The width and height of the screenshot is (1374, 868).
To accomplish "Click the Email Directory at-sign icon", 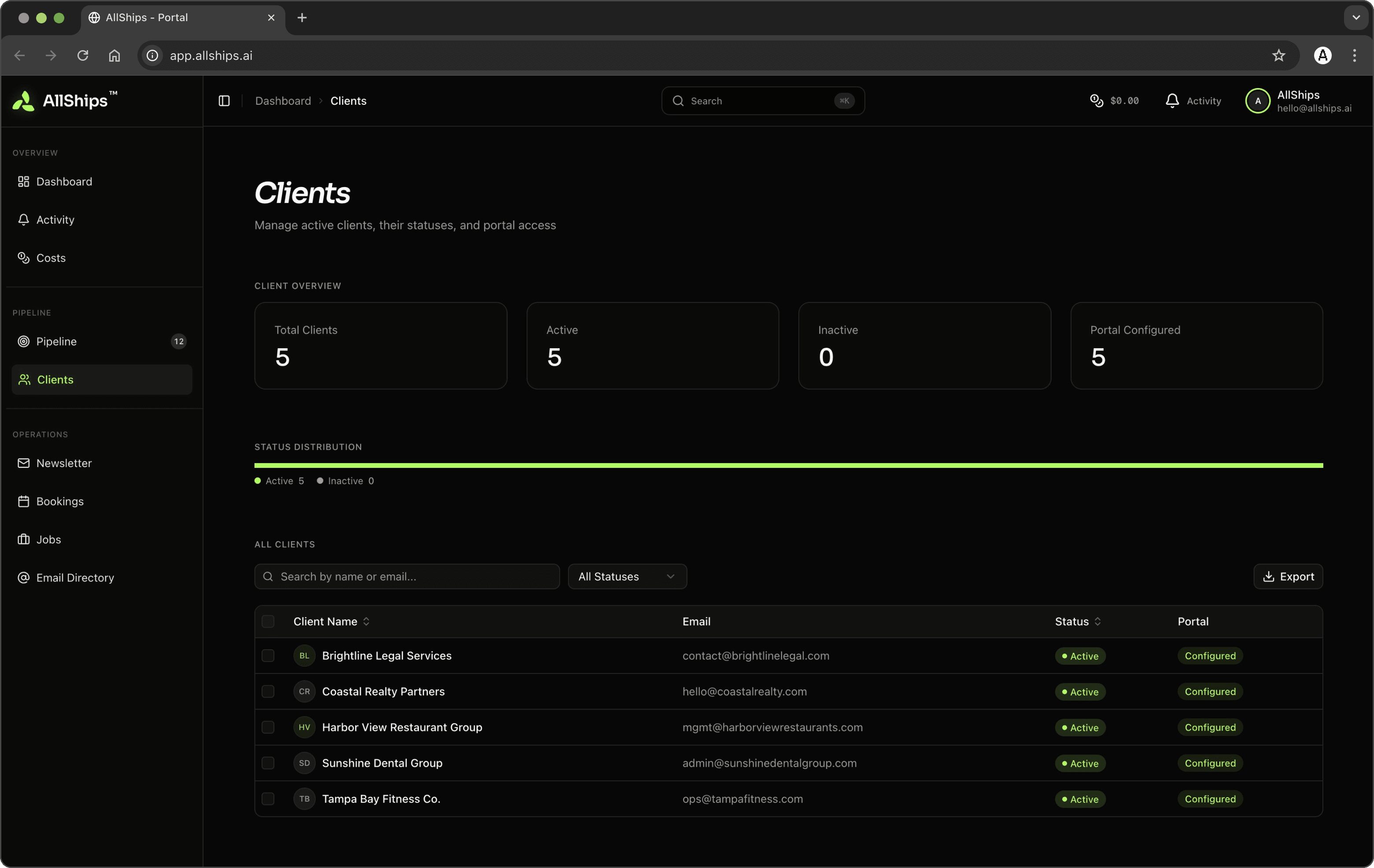I will click(x=23, y=578).
